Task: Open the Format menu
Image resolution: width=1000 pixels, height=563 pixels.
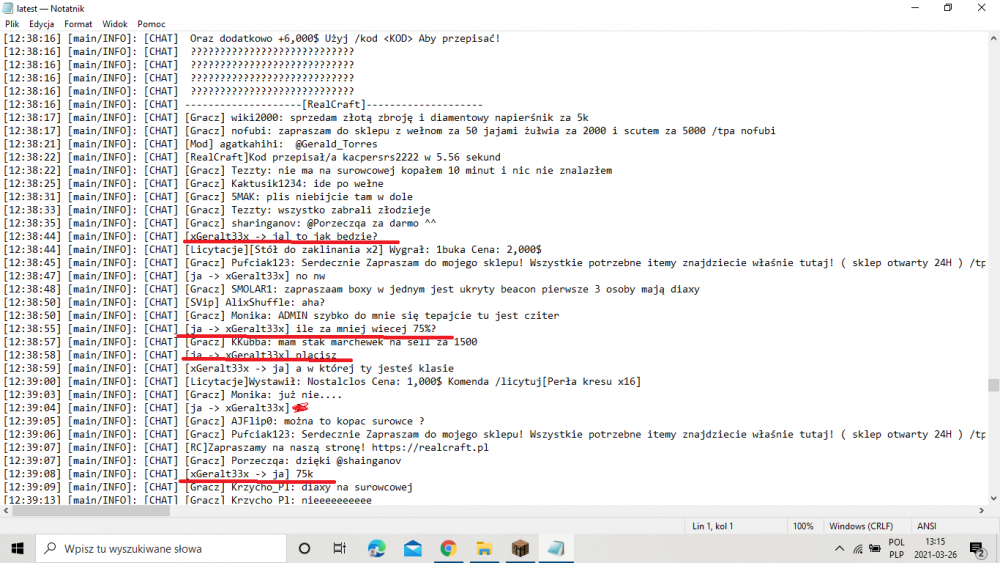Action: click(78, 23)
